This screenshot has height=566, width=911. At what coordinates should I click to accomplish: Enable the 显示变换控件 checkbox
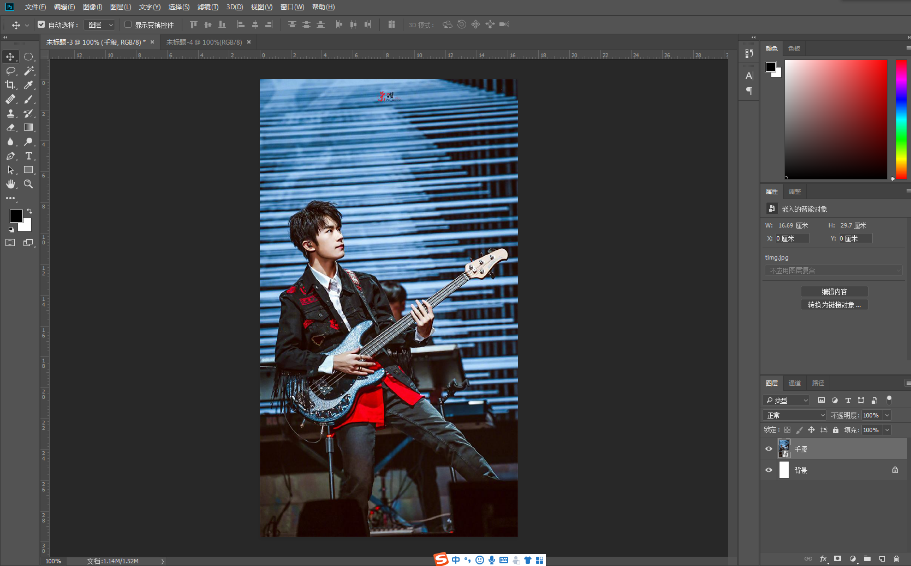click(128, 24)
